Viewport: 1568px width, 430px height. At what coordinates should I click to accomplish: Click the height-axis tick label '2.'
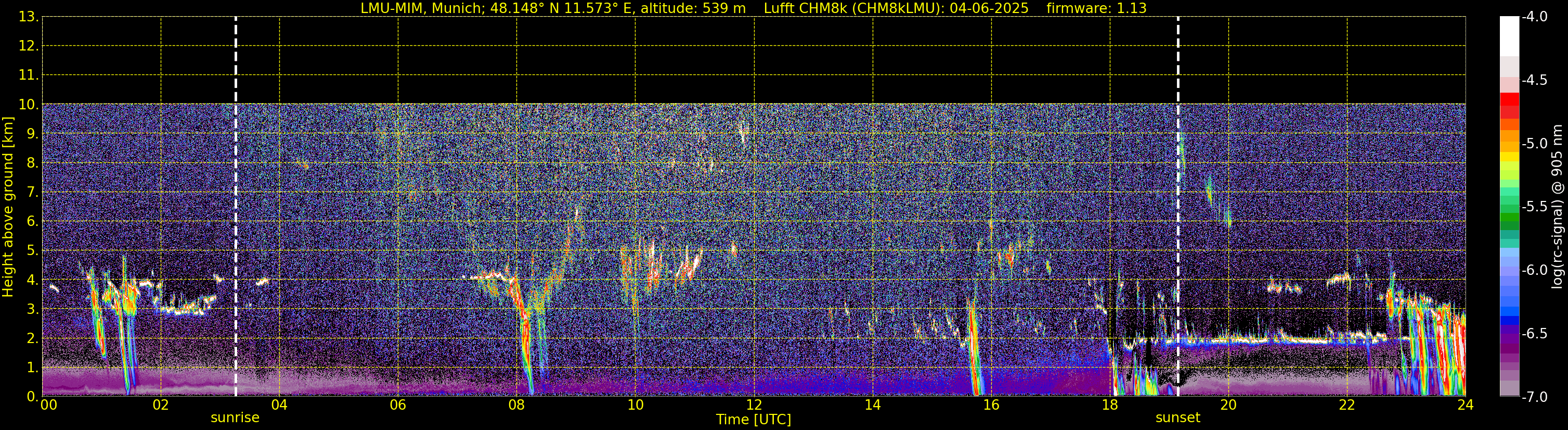tap(32, 338)
